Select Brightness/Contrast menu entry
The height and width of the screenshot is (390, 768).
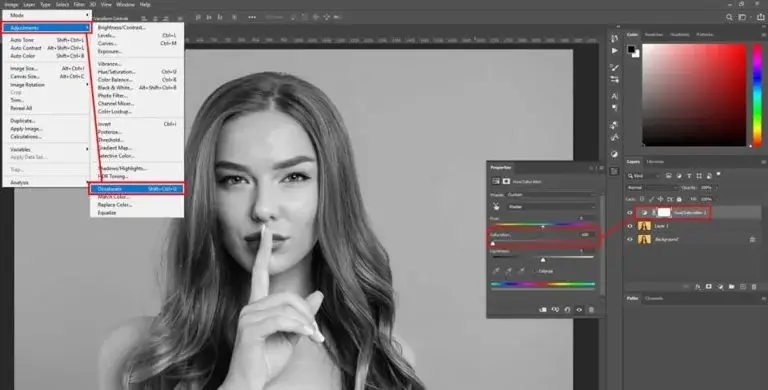[137, 27]
